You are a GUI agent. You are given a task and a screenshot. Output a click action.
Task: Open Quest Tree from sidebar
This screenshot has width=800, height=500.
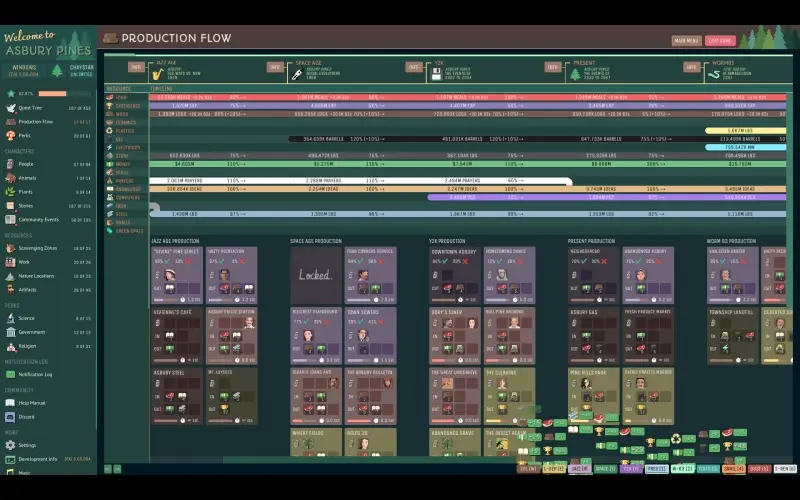pyautogui.click(x=30, y=107)
